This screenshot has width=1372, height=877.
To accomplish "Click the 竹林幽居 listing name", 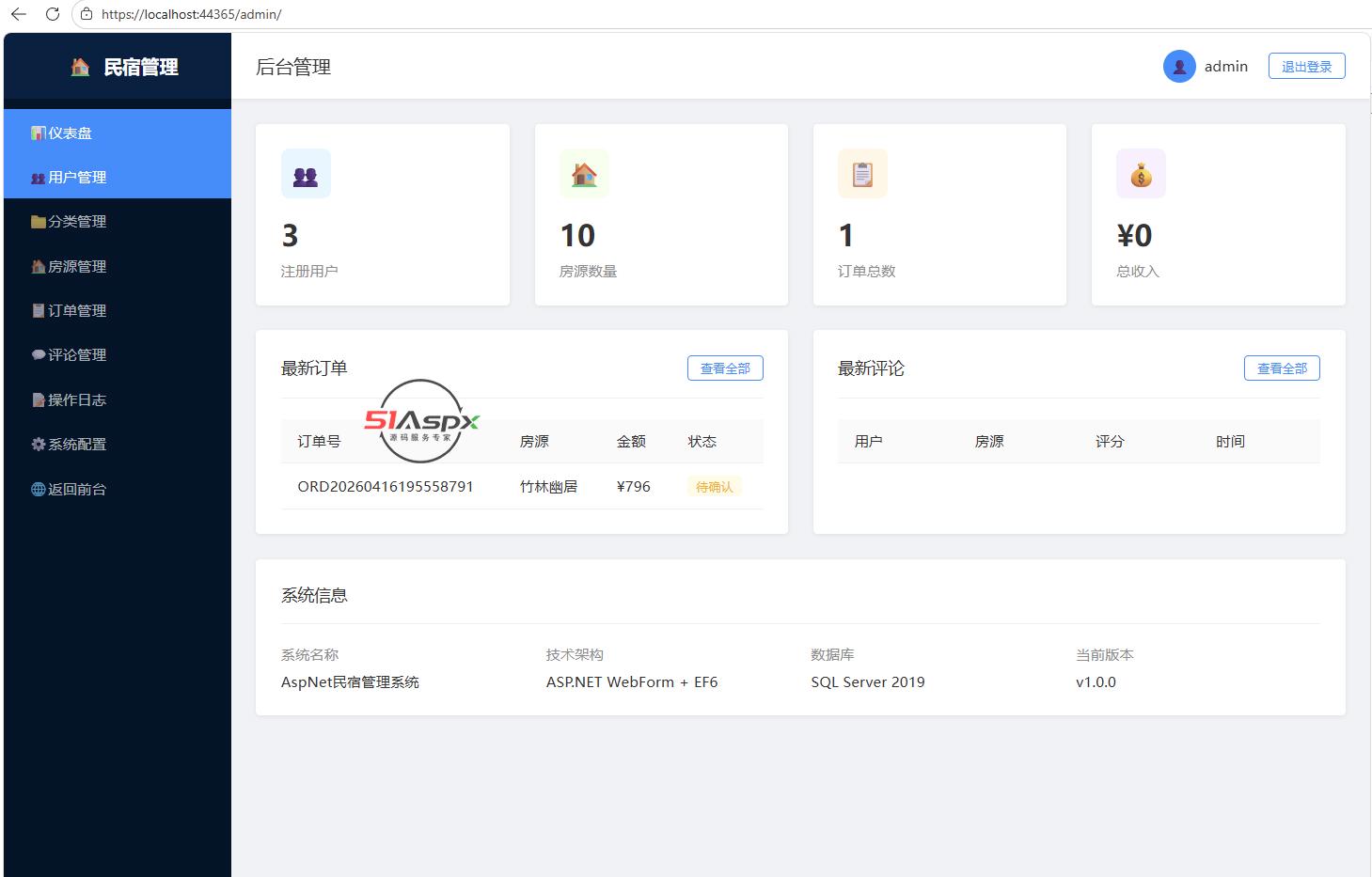I will click(548, 486).
